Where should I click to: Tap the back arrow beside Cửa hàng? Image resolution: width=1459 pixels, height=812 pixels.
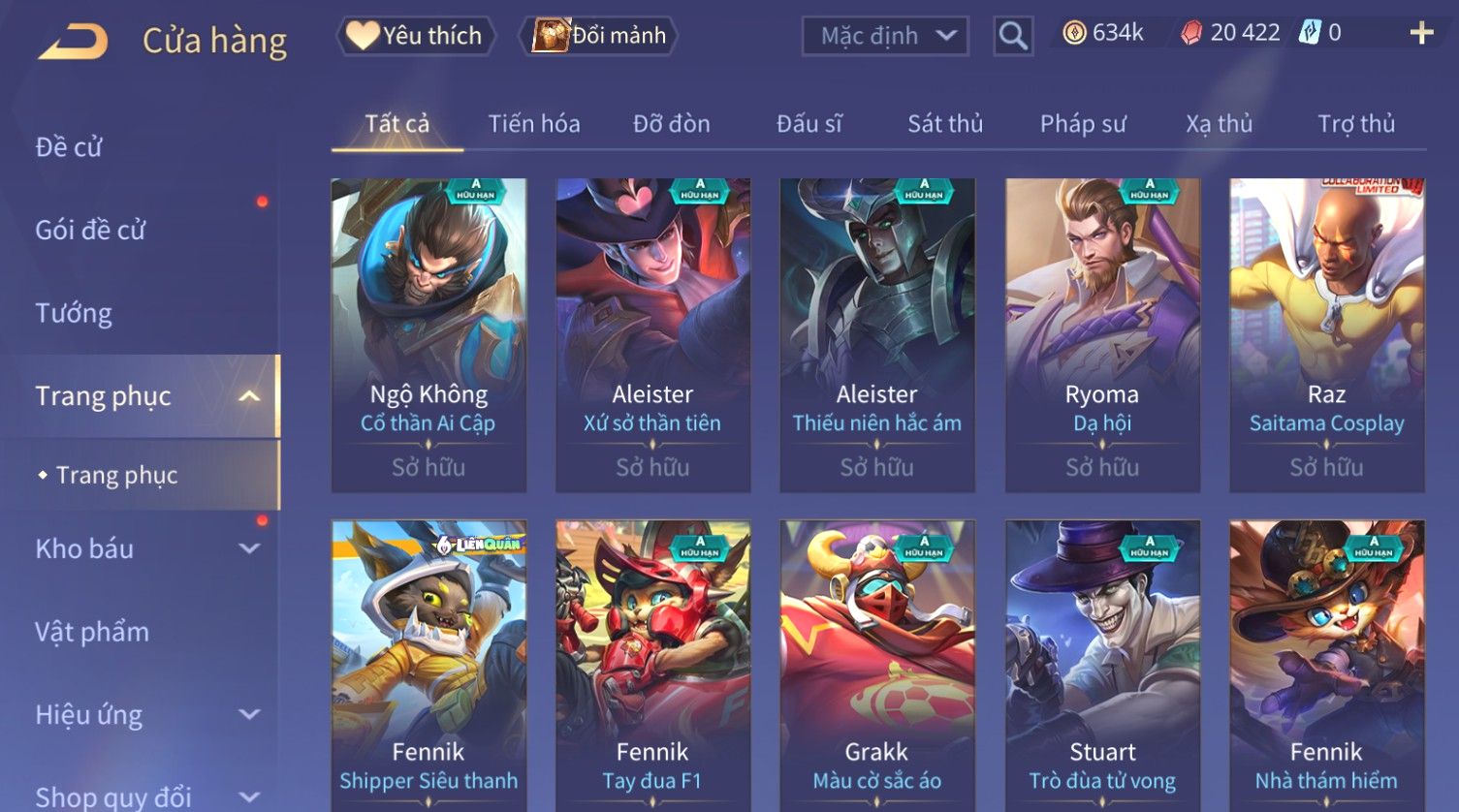pyautogui.click(x=73, y=42)
